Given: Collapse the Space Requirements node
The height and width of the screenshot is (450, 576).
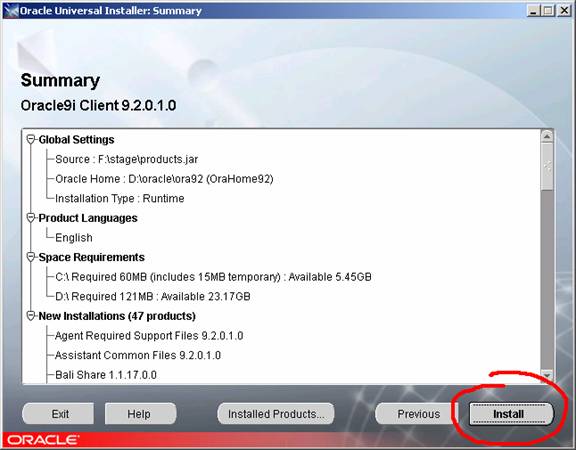Looking at the screenshot, I should (x=31, y=257).
